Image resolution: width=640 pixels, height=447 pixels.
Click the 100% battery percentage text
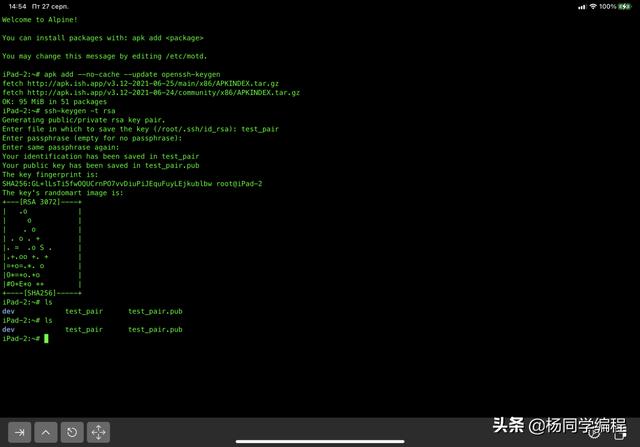tap(607, 7)
